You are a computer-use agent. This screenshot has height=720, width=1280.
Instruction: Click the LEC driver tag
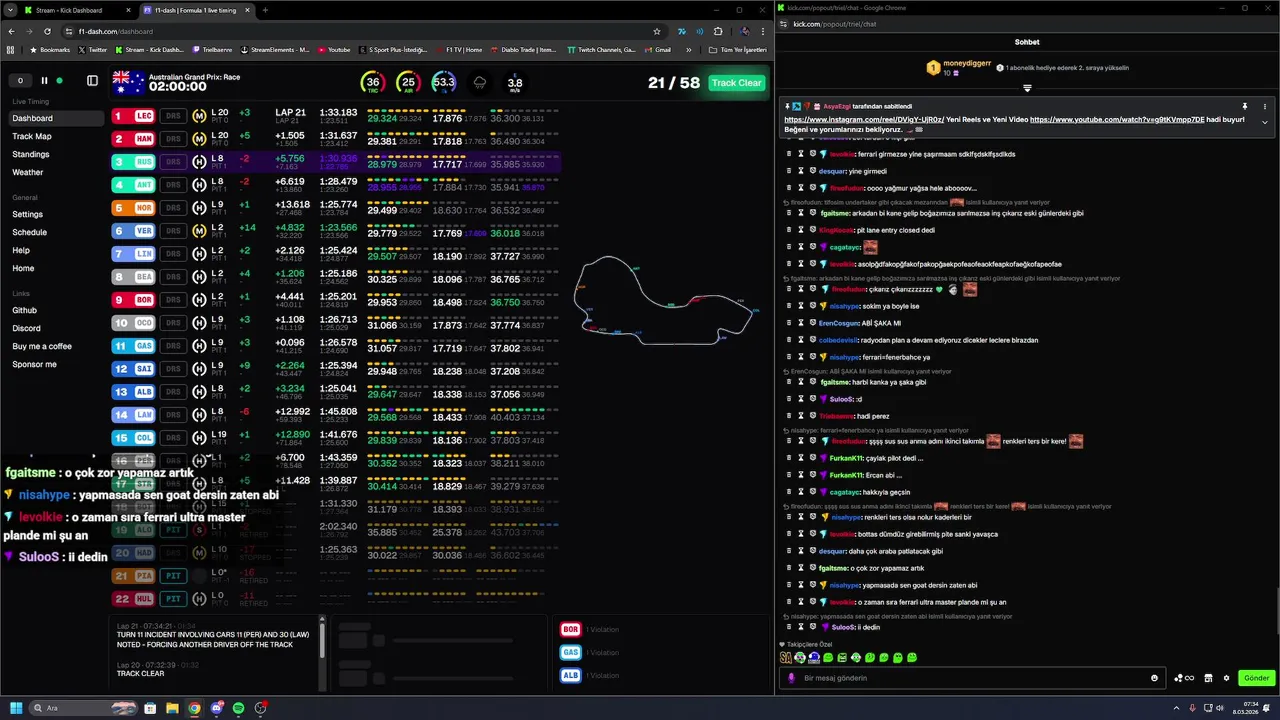[x=133, y=116]
